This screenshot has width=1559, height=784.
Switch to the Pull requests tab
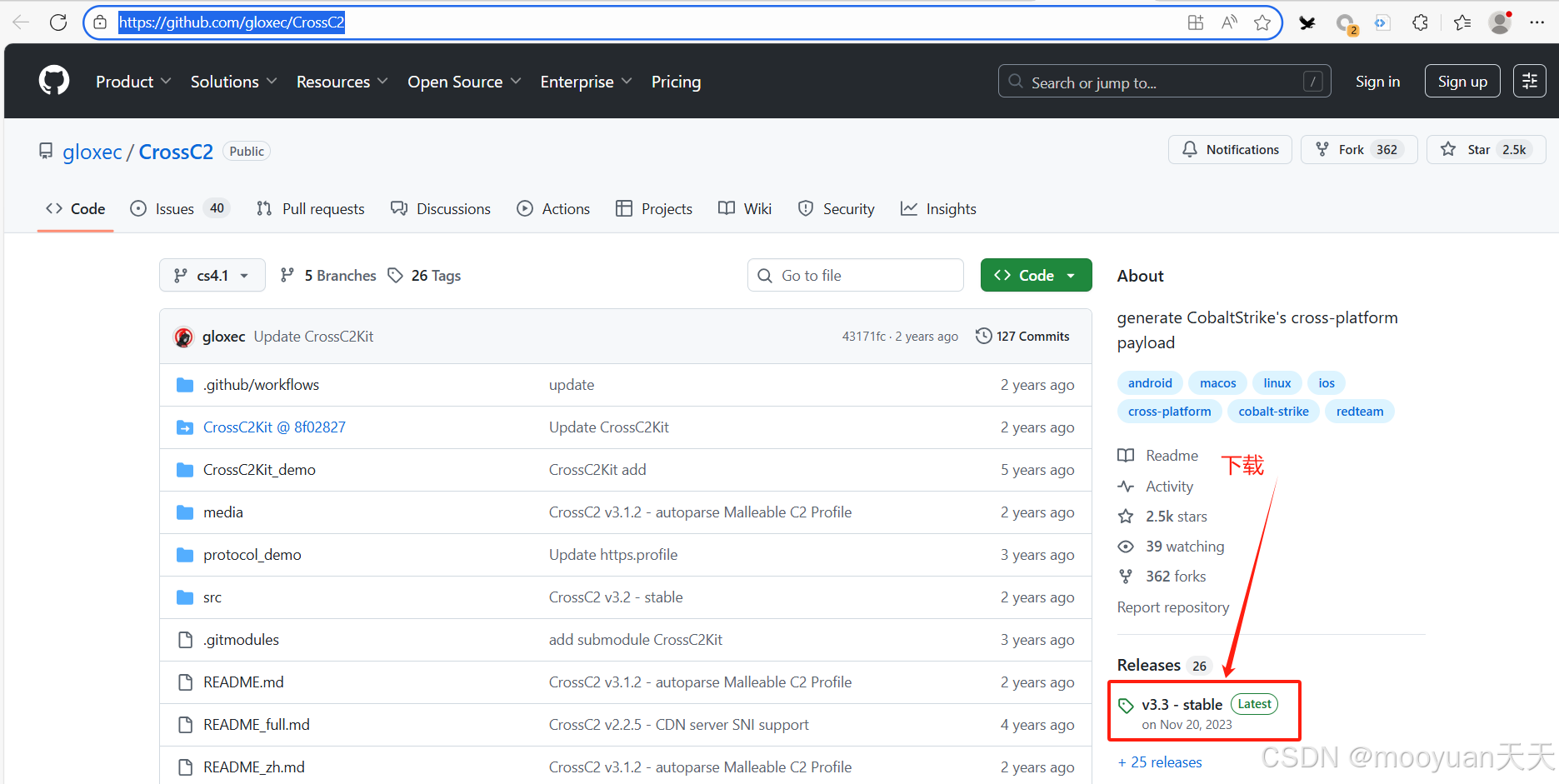pos(311,208)
